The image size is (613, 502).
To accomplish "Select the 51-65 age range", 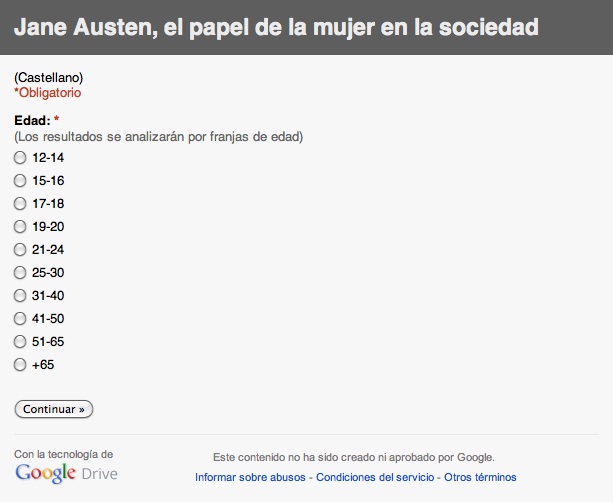I will pyautogui.click(x=20, y=342).
